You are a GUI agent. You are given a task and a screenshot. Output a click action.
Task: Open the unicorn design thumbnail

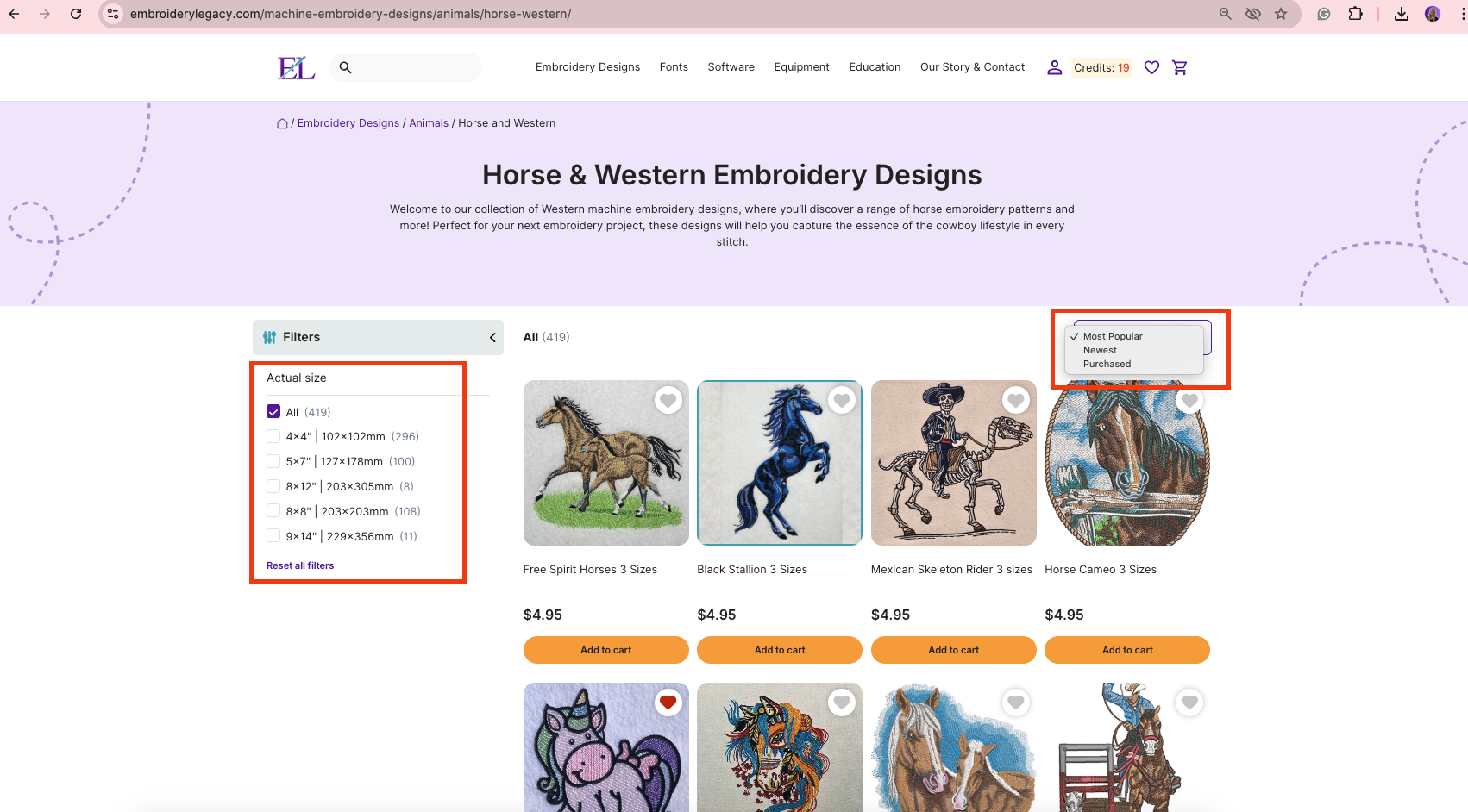605,747
